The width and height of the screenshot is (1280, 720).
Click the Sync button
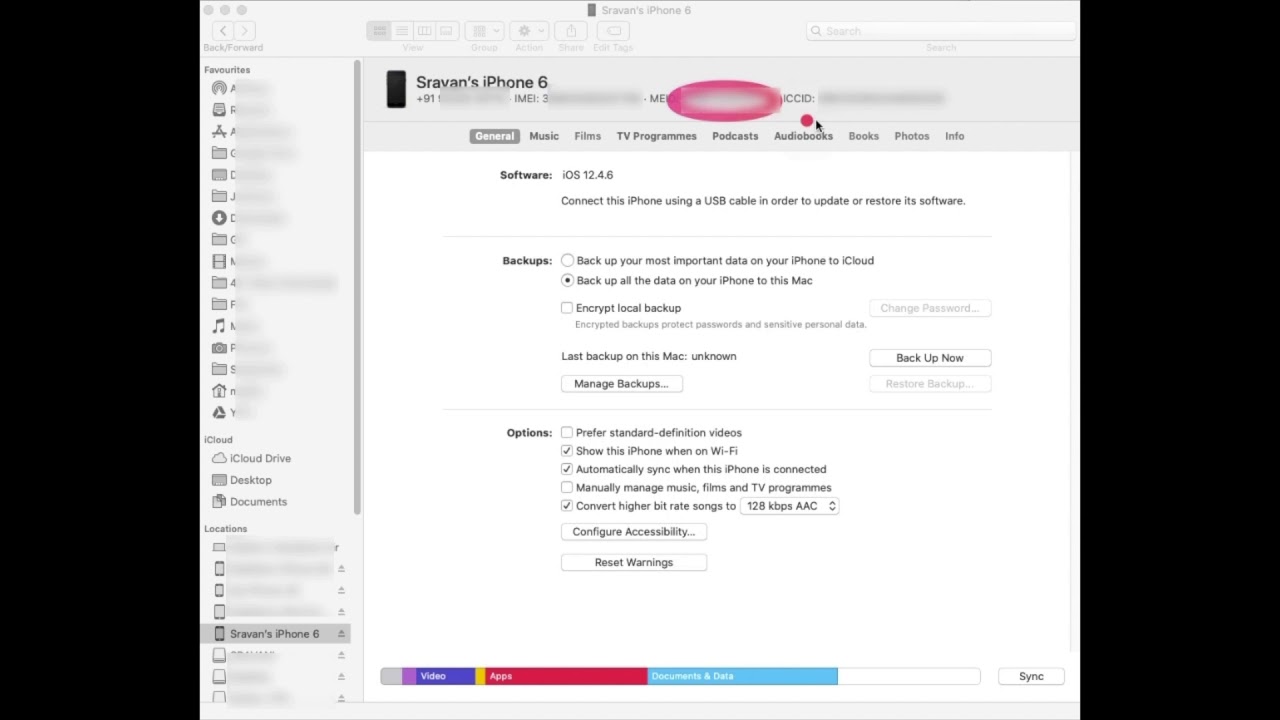click(x=1031, y=677)
